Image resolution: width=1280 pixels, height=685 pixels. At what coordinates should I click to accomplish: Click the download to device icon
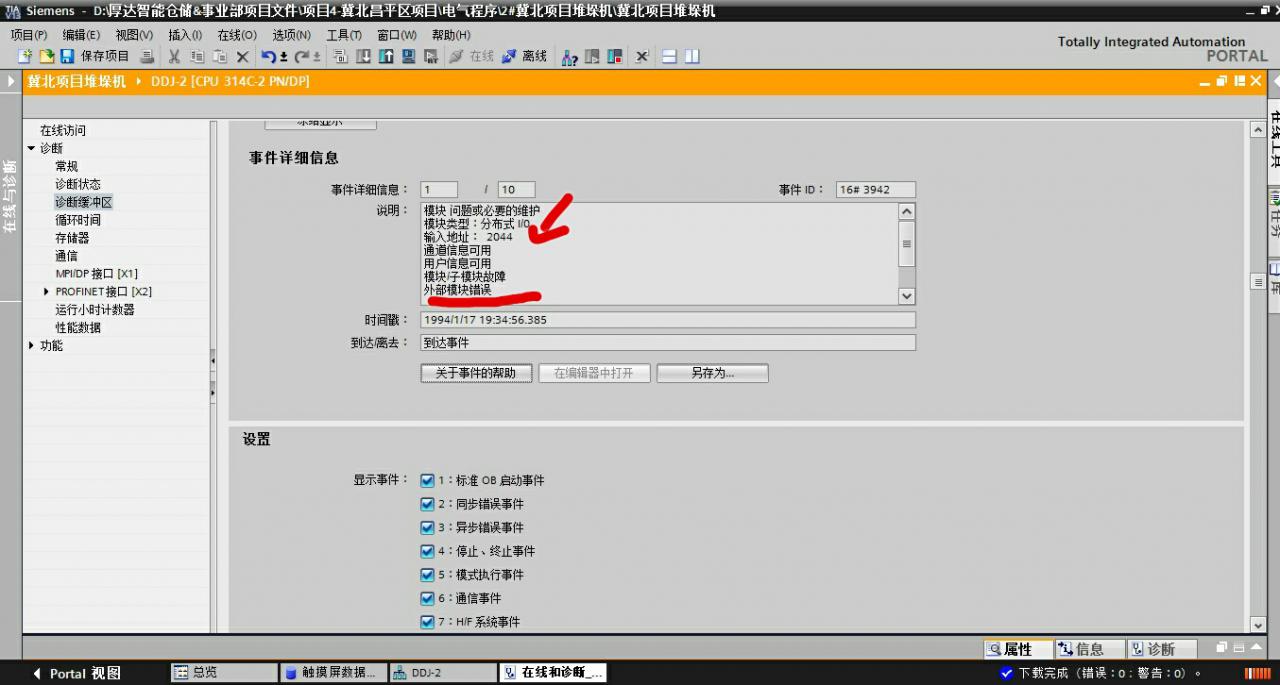(x=361, y=57)
